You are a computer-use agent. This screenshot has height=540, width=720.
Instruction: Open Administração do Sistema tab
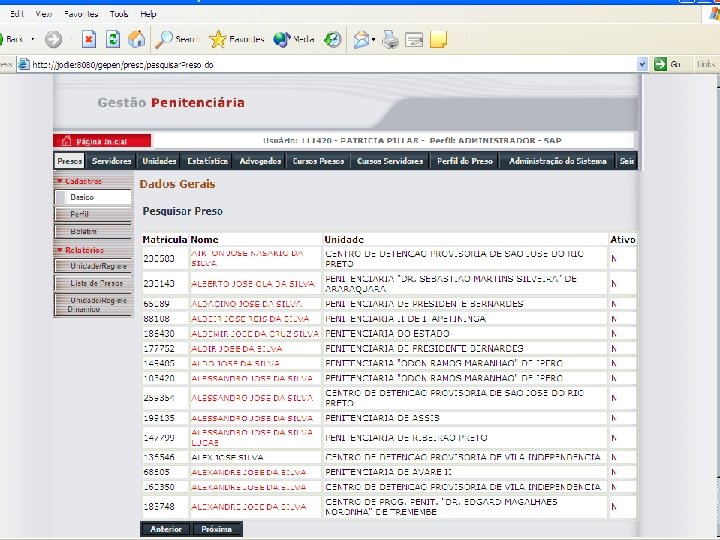point(557,161)
